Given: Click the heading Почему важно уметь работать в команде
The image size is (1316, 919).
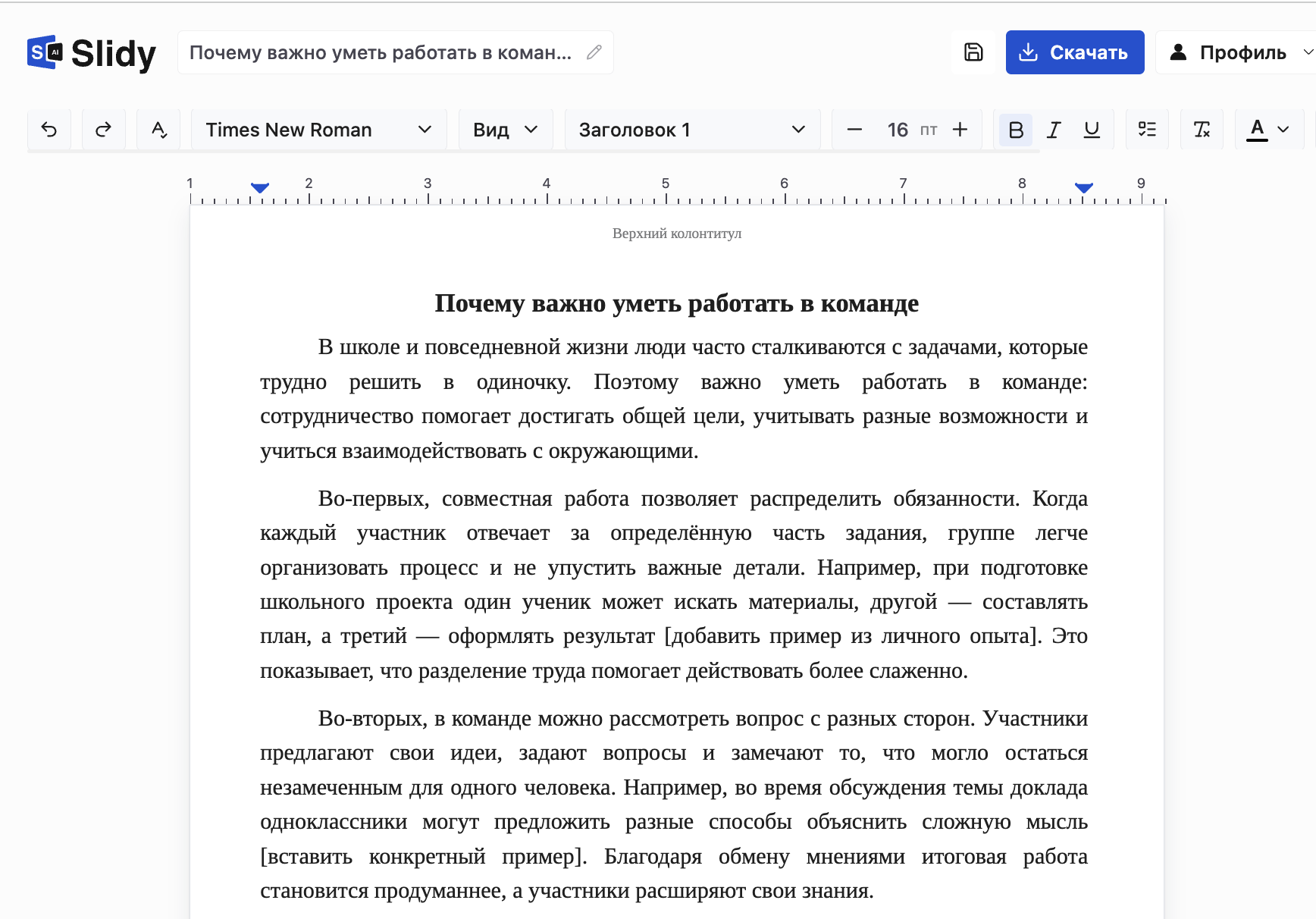Looking at the screenshot, I should click(676, 303).
